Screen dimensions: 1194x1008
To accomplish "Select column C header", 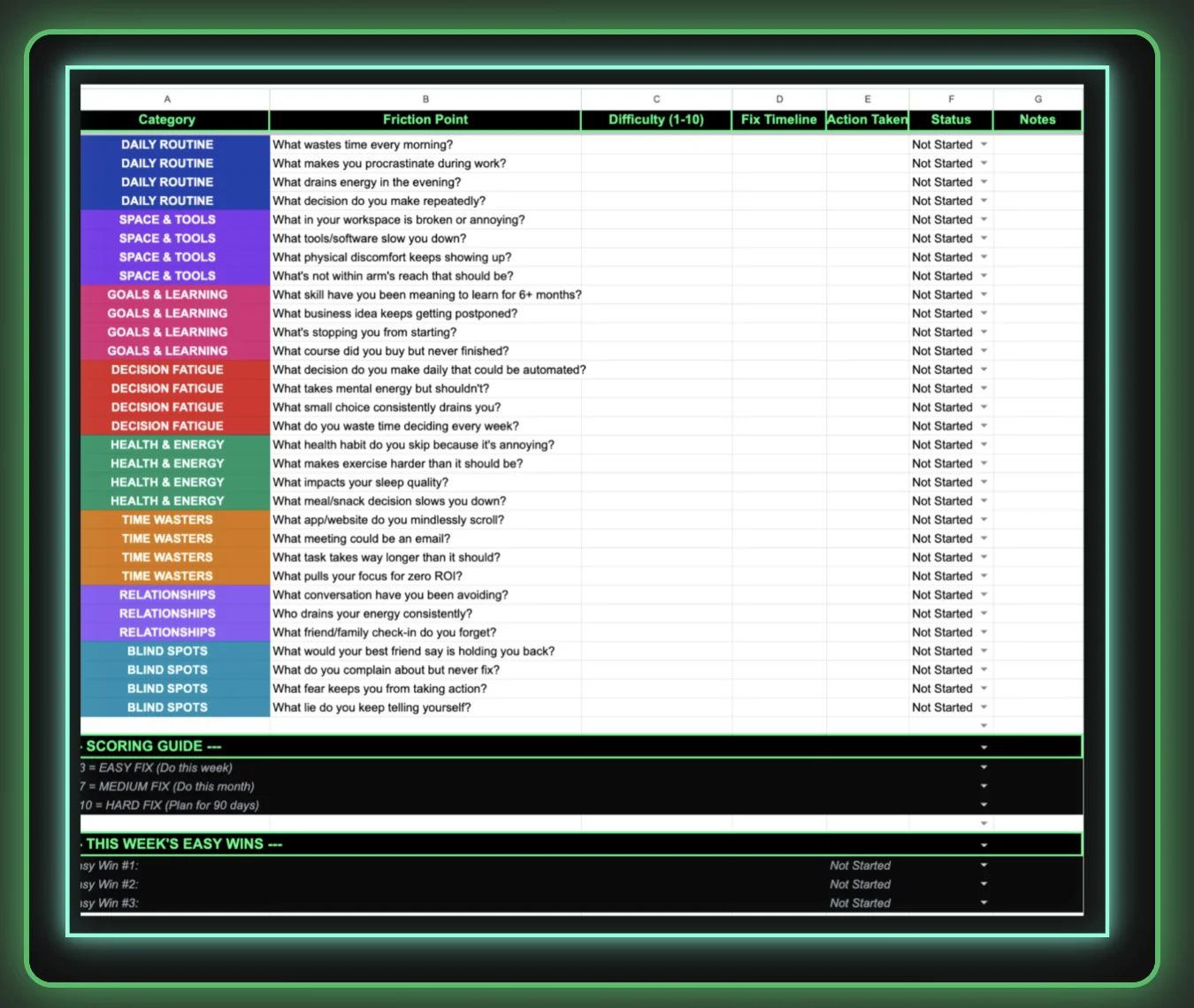I will click(x=656, y=98).
